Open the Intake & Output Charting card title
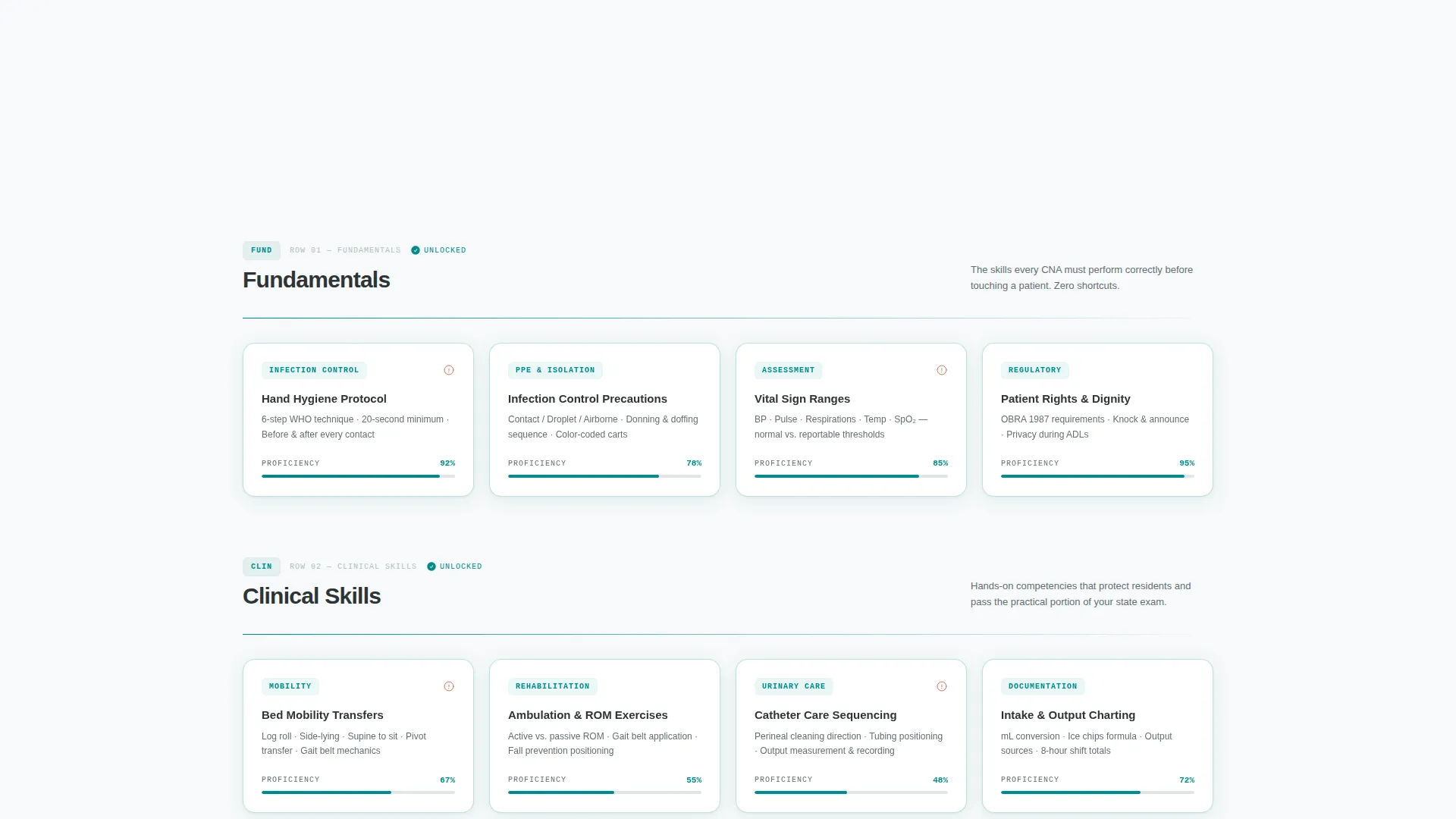The height and width of the screenshot is (819, 1456). (x=1068, y=715)
